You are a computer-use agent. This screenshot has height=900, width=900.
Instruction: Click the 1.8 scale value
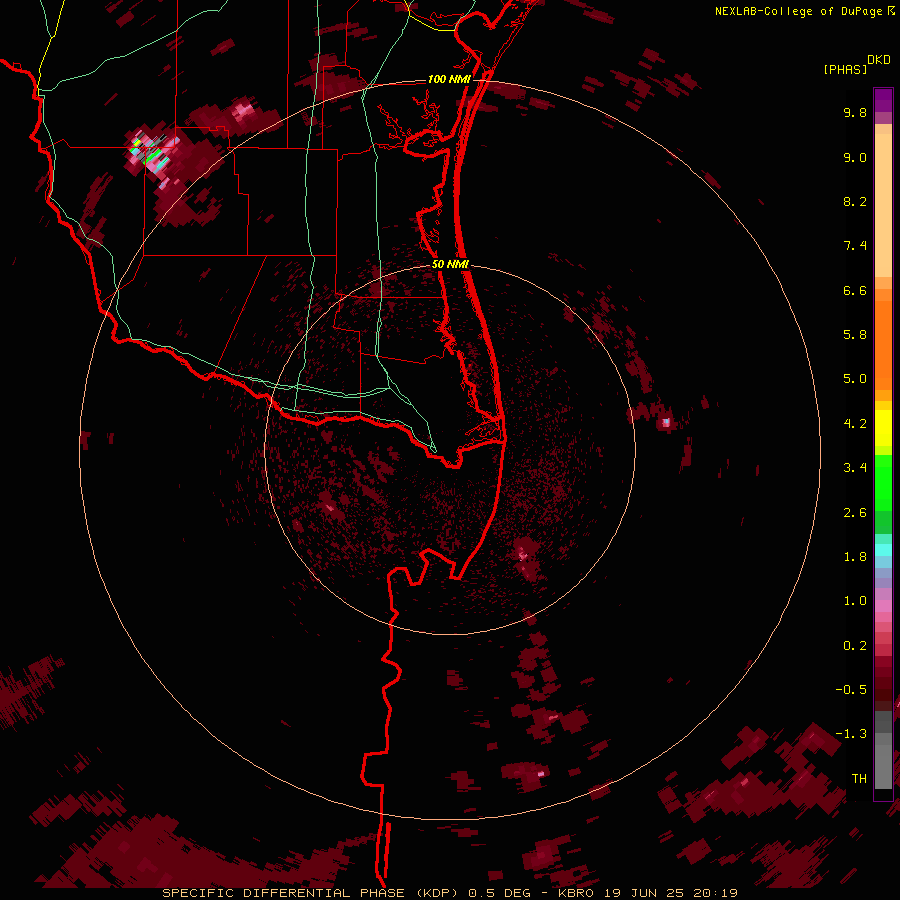pos(855,557)
